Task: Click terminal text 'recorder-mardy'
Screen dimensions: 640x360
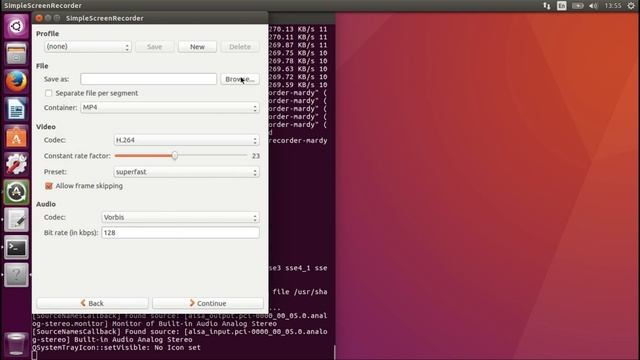Action: pos(298,140)
